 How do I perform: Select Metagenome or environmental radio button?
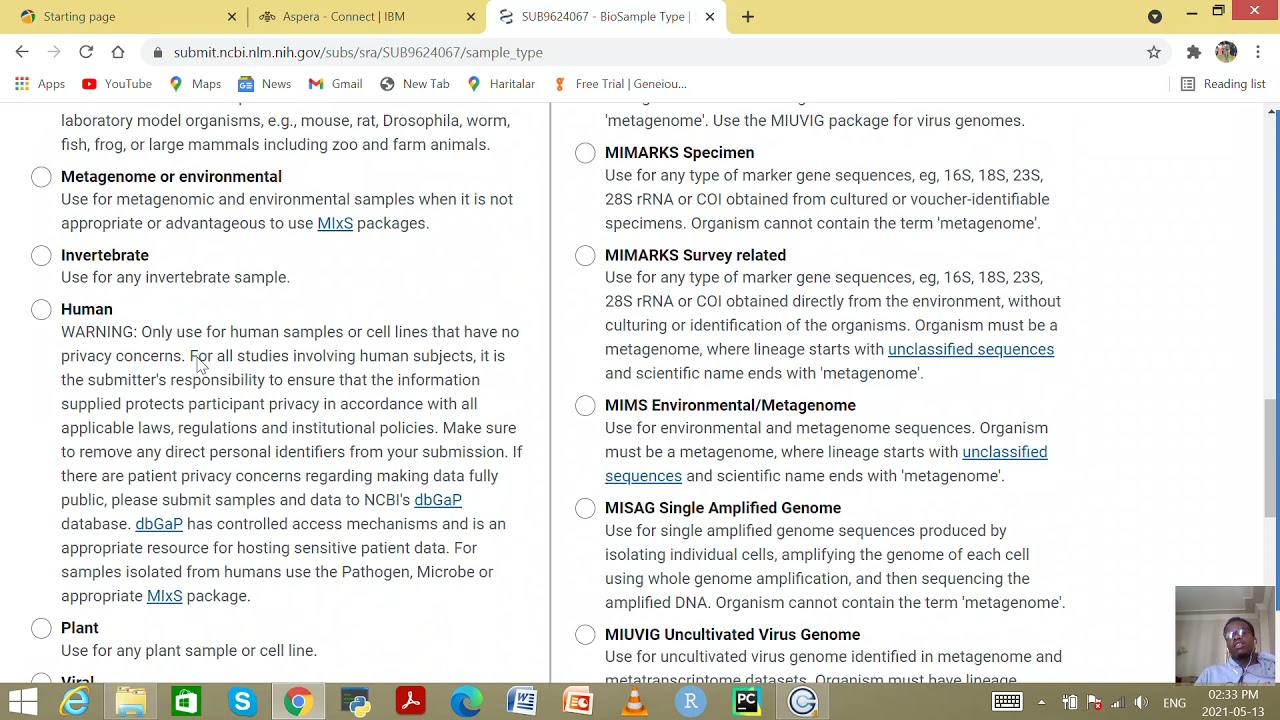41,177
